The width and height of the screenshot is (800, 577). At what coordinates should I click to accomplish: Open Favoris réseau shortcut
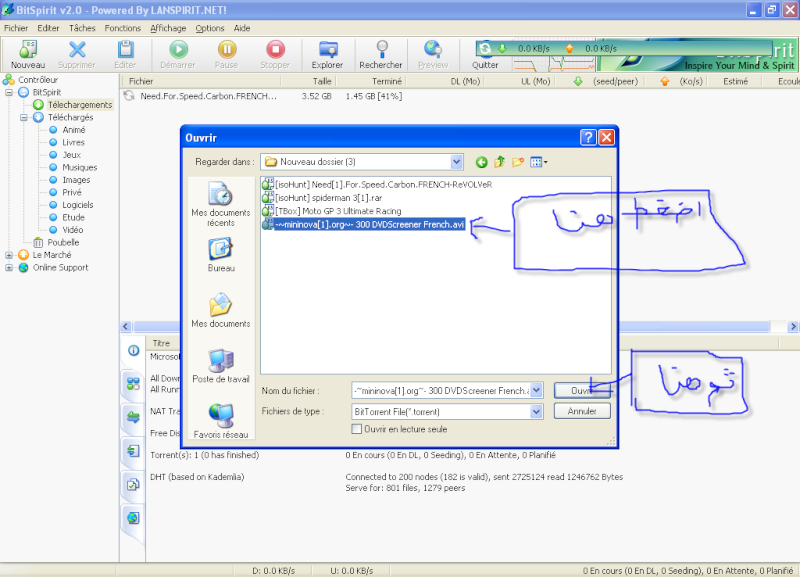[x=221, y=421]
